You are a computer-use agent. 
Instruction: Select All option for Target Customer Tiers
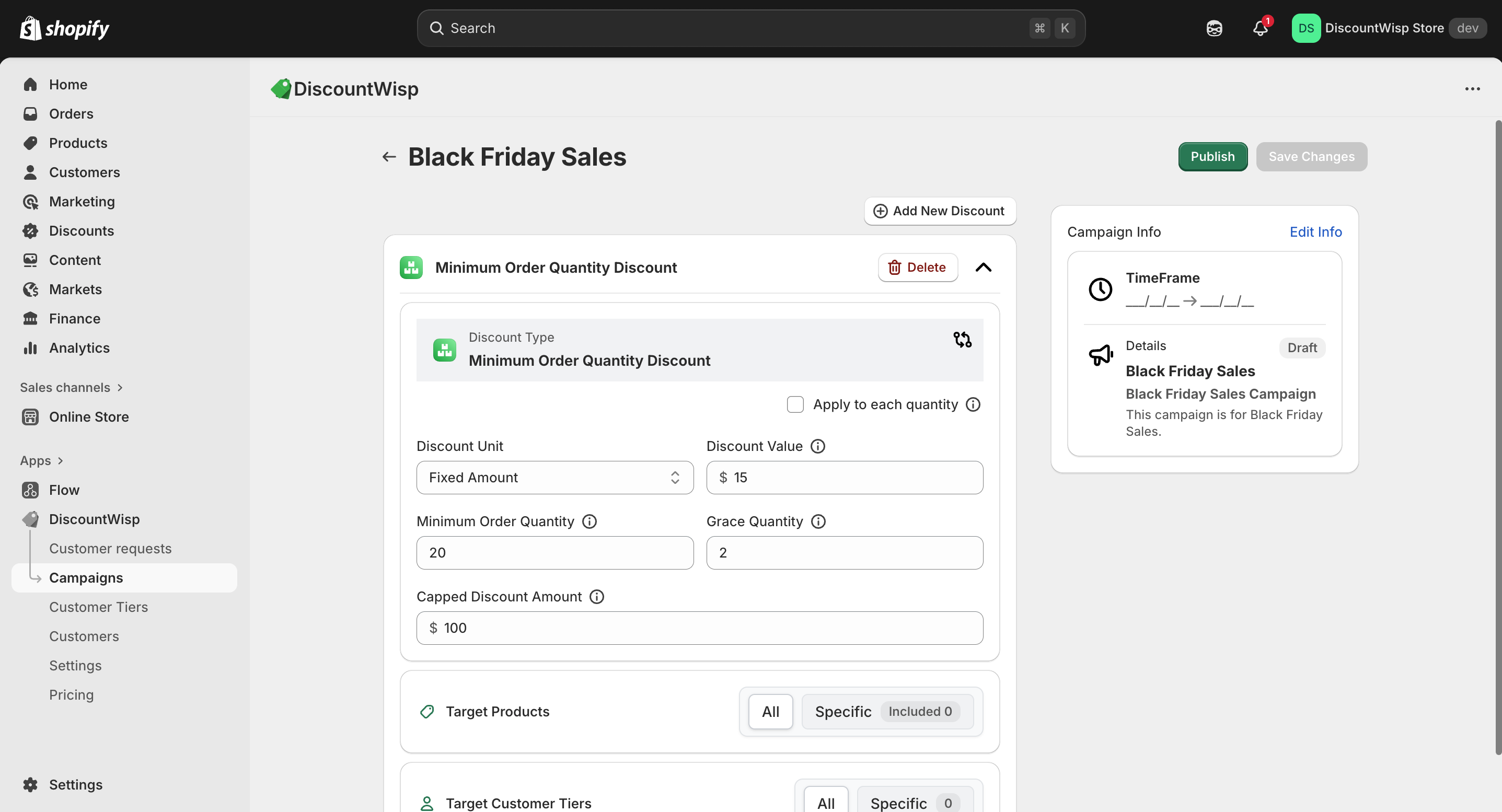[x=826, y=803]
